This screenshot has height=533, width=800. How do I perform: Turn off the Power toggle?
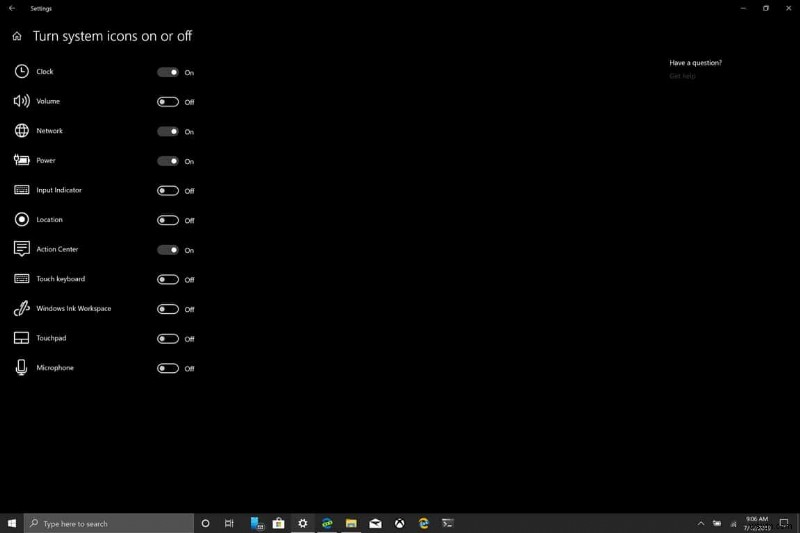168,161
